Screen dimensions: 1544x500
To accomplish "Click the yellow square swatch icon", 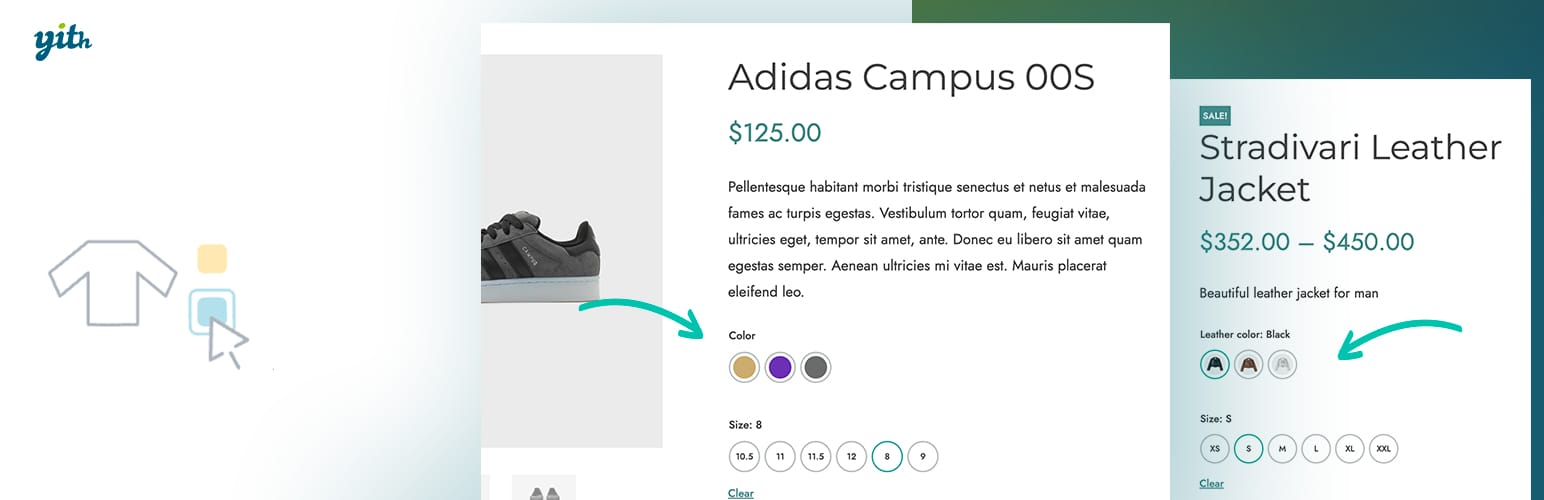I will [x=212, y=258].
